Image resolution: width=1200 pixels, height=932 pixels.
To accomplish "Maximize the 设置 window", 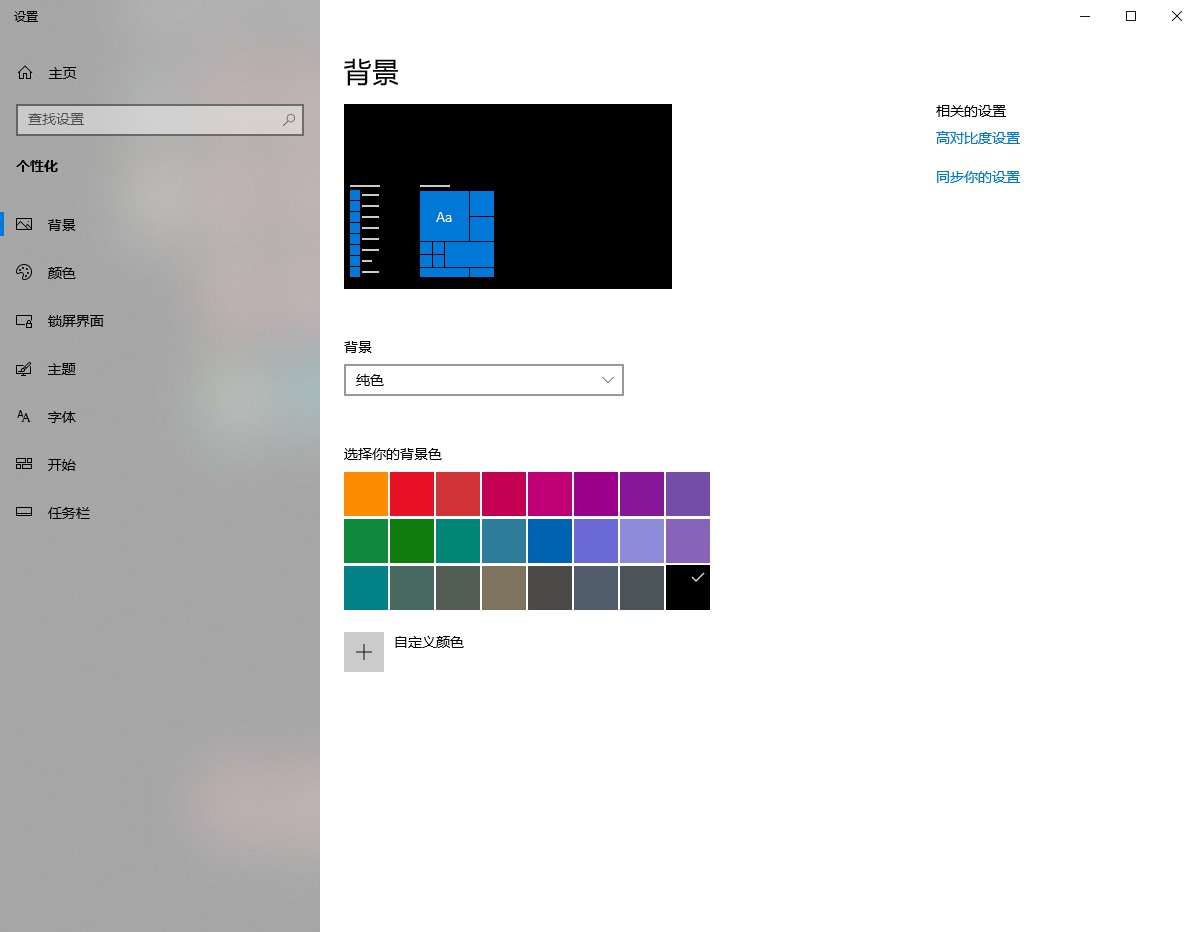I will click(1131, 16).
